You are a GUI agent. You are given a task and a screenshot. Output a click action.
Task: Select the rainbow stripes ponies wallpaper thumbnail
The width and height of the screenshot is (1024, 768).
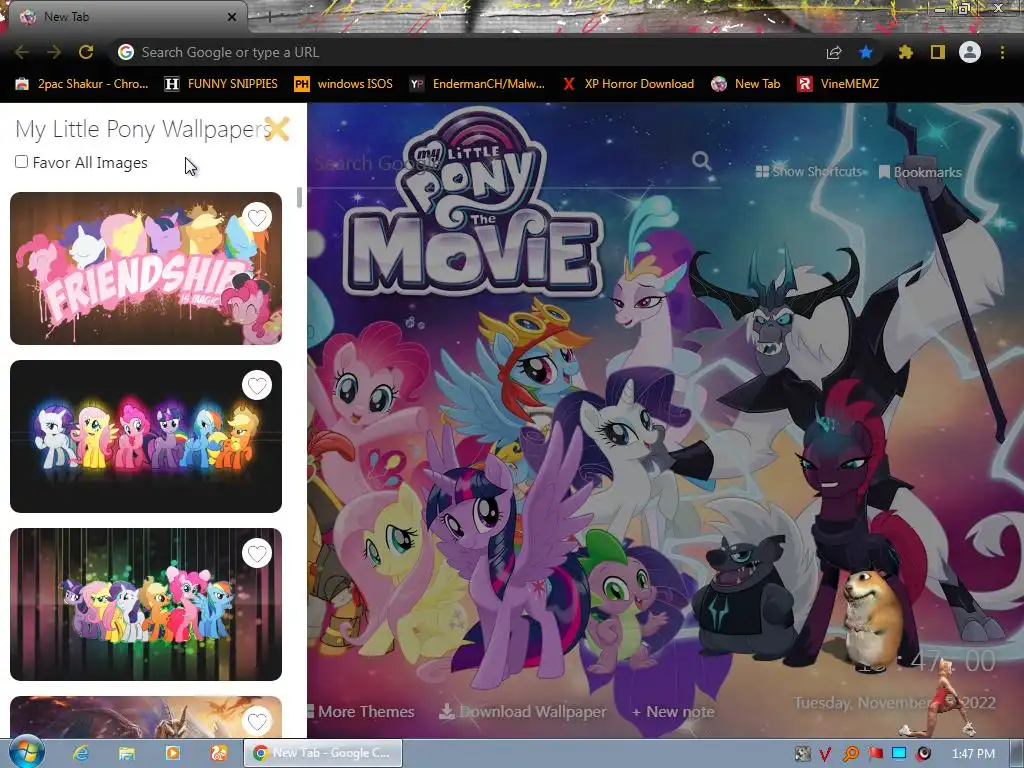pos(146,604)
